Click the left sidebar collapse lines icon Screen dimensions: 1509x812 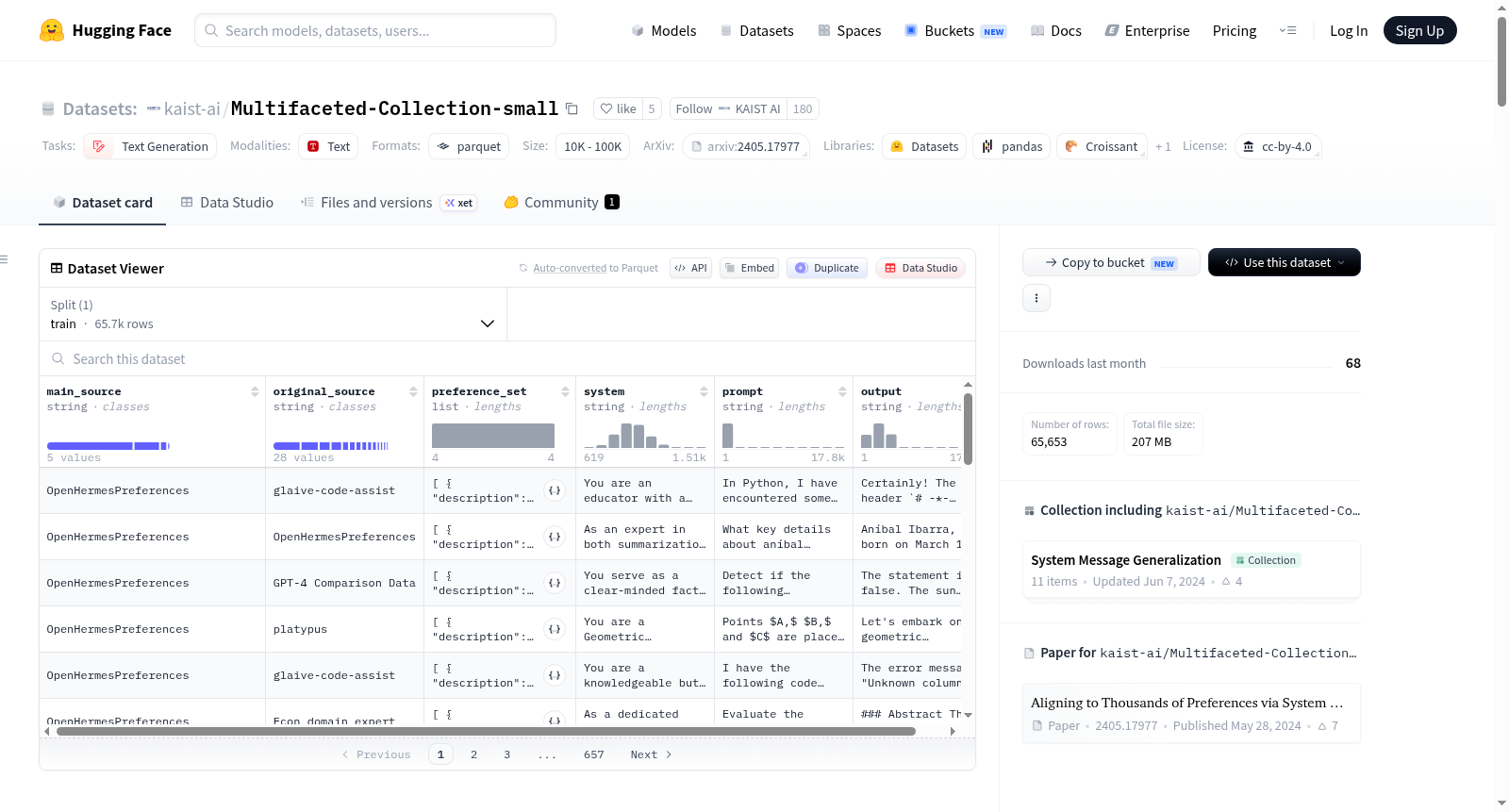point(4,258)
